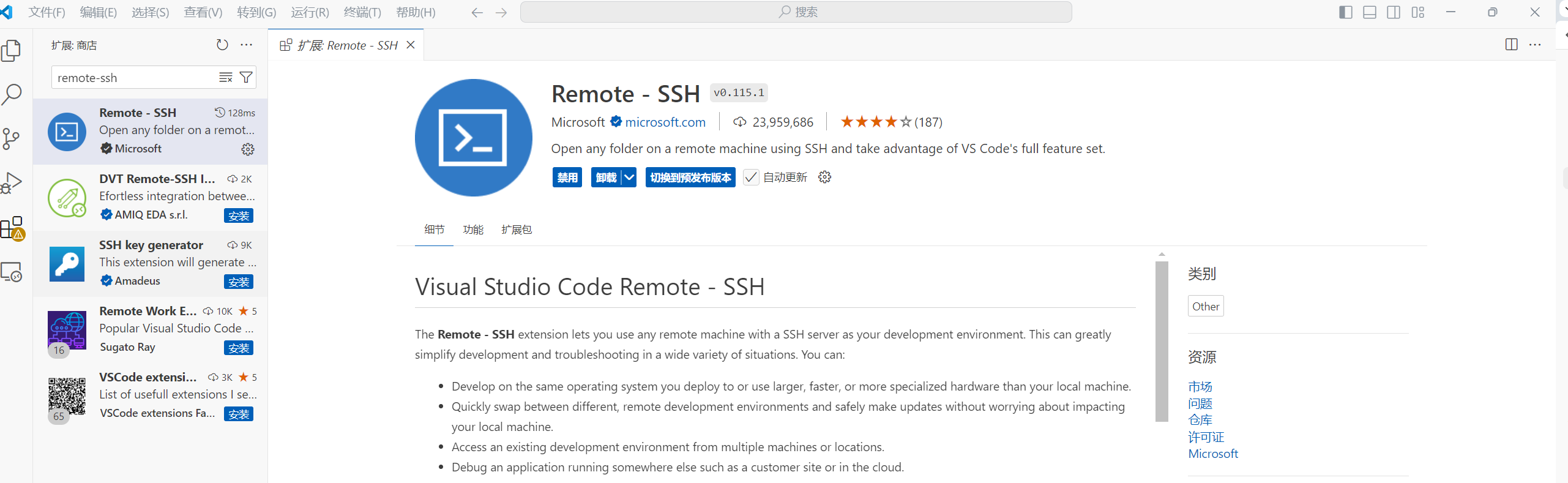Click the Microsoft publisher name in header
Viewport: 1568px width, 483px height.
pyautogui.click(x=578, y=122)
